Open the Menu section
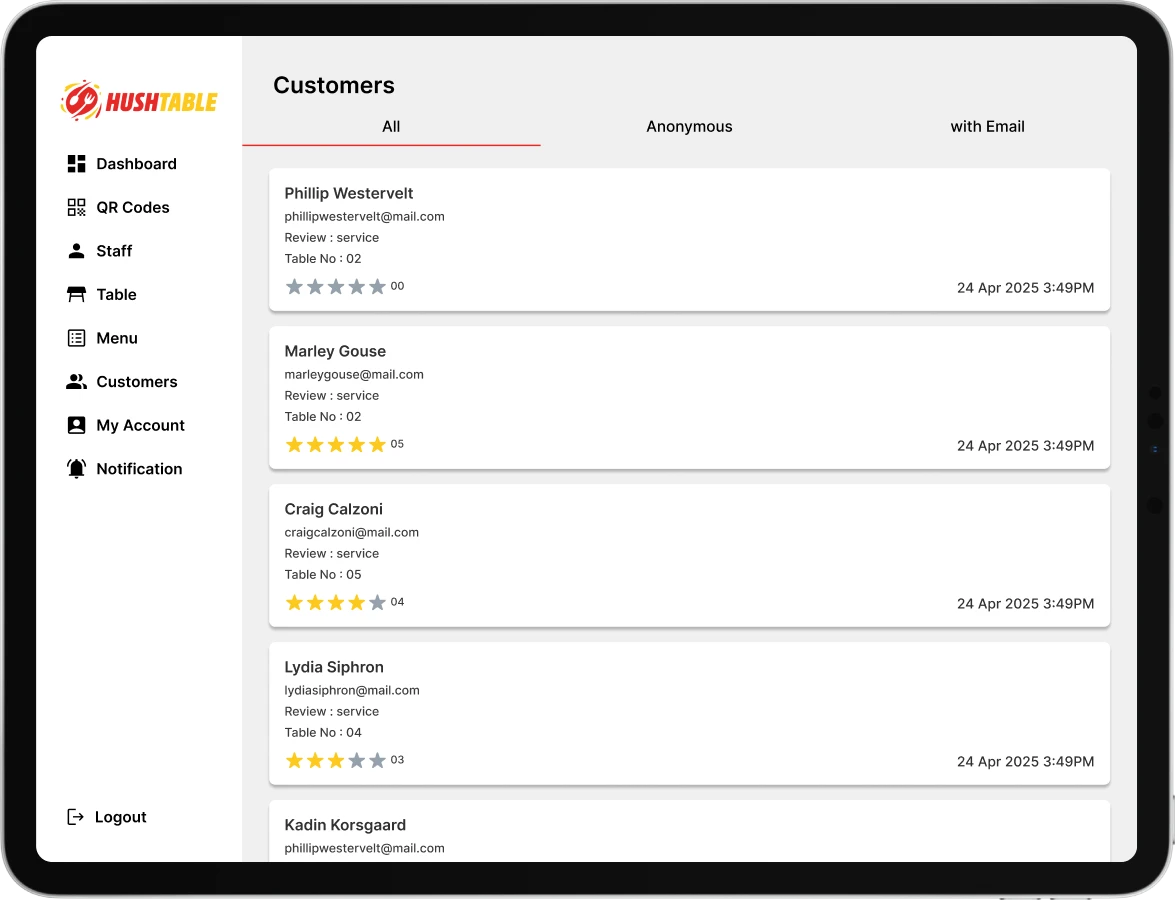Image resolution: width=1175 pixels, height=900 pixels. click(x=117, y=338)
